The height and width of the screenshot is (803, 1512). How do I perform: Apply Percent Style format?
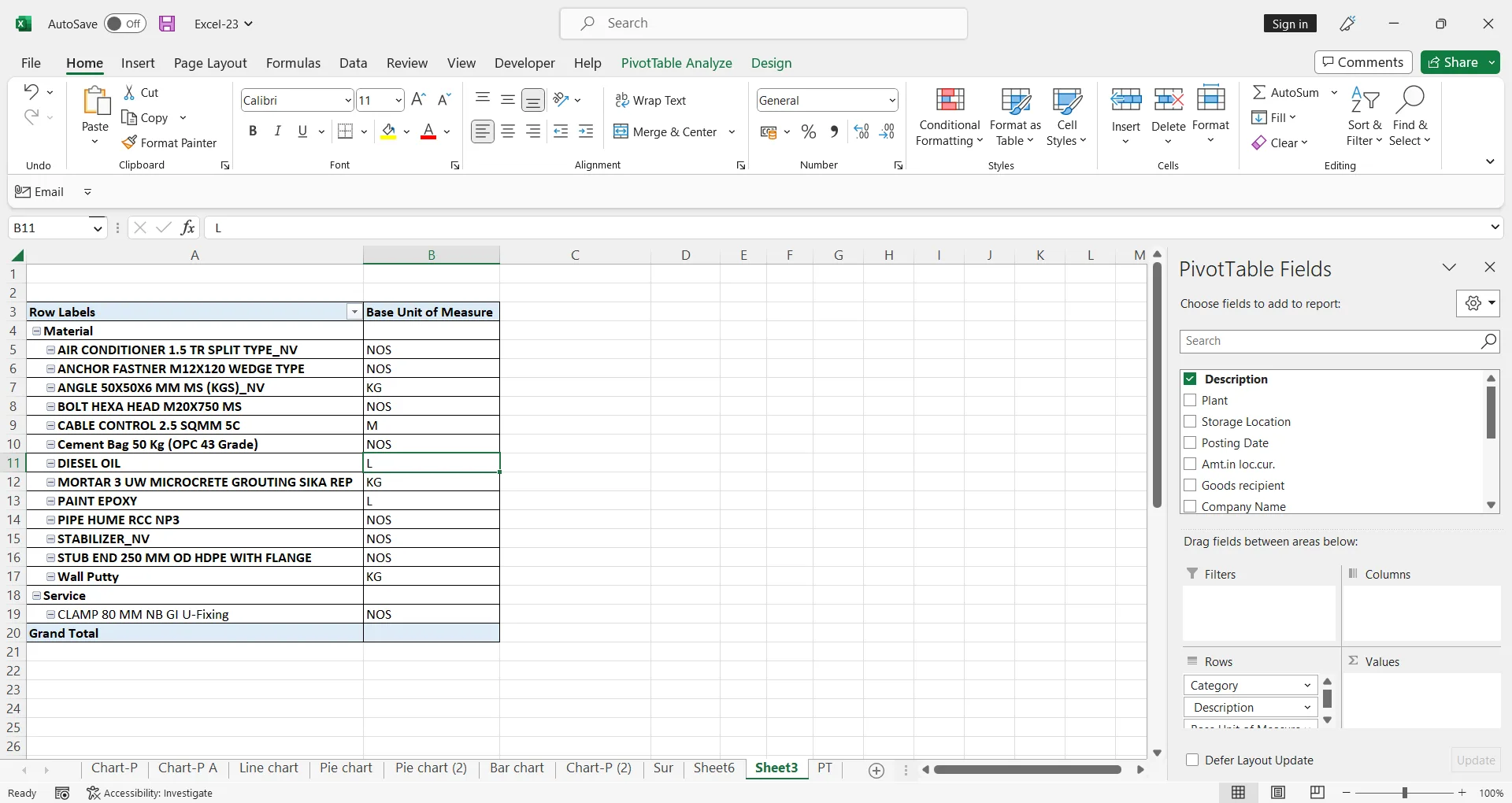coord(809,131)
